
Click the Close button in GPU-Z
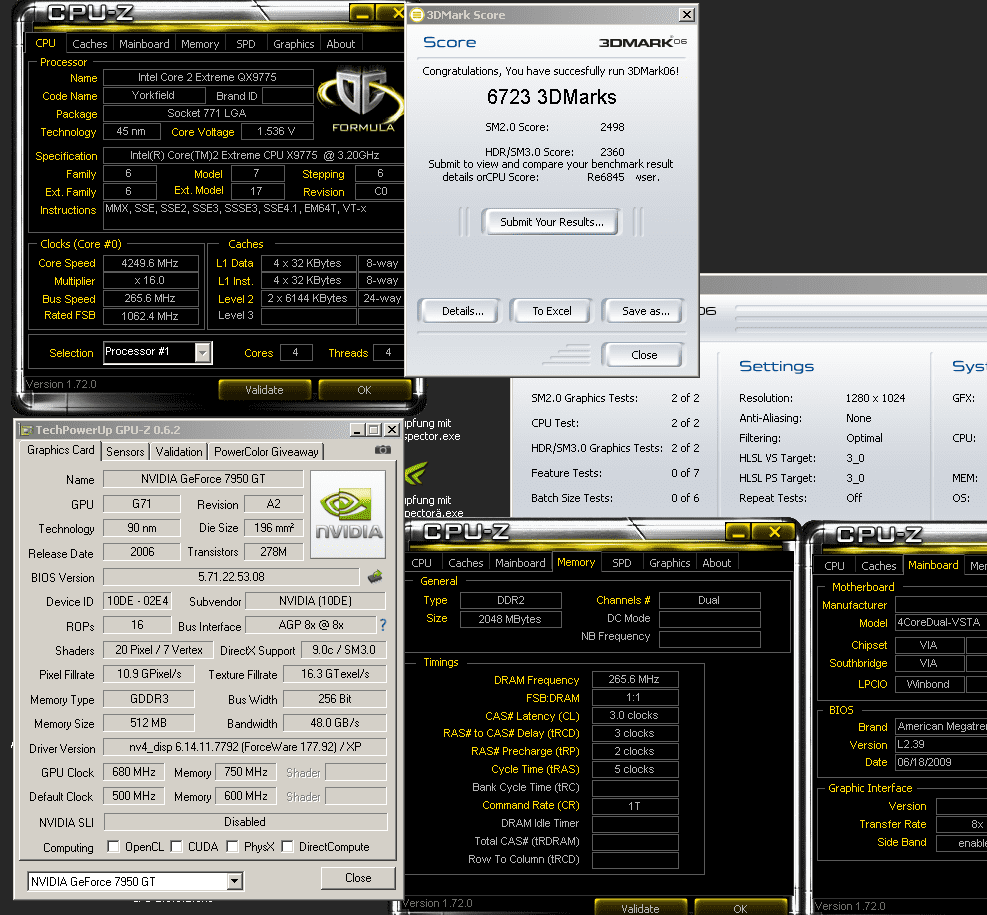[x=358, y=878]
